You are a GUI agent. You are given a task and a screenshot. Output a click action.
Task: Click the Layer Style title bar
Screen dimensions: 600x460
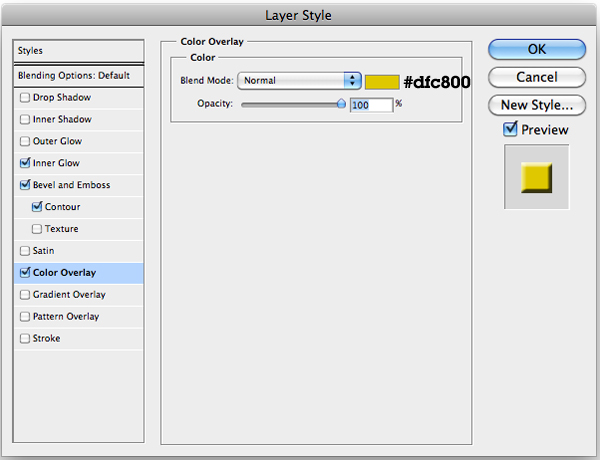pyautogui.click(x=298, y=15)
